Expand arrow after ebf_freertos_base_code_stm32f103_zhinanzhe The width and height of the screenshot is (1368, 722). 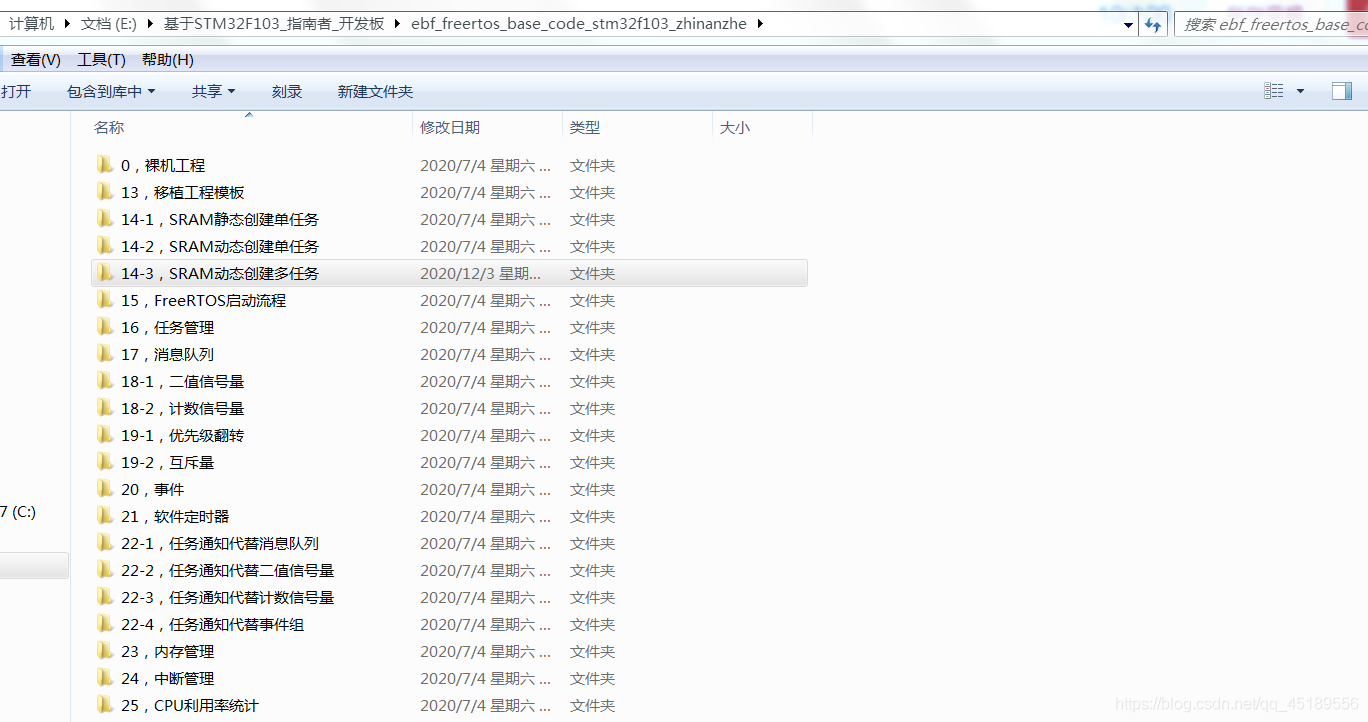click(x=760, y=24)
